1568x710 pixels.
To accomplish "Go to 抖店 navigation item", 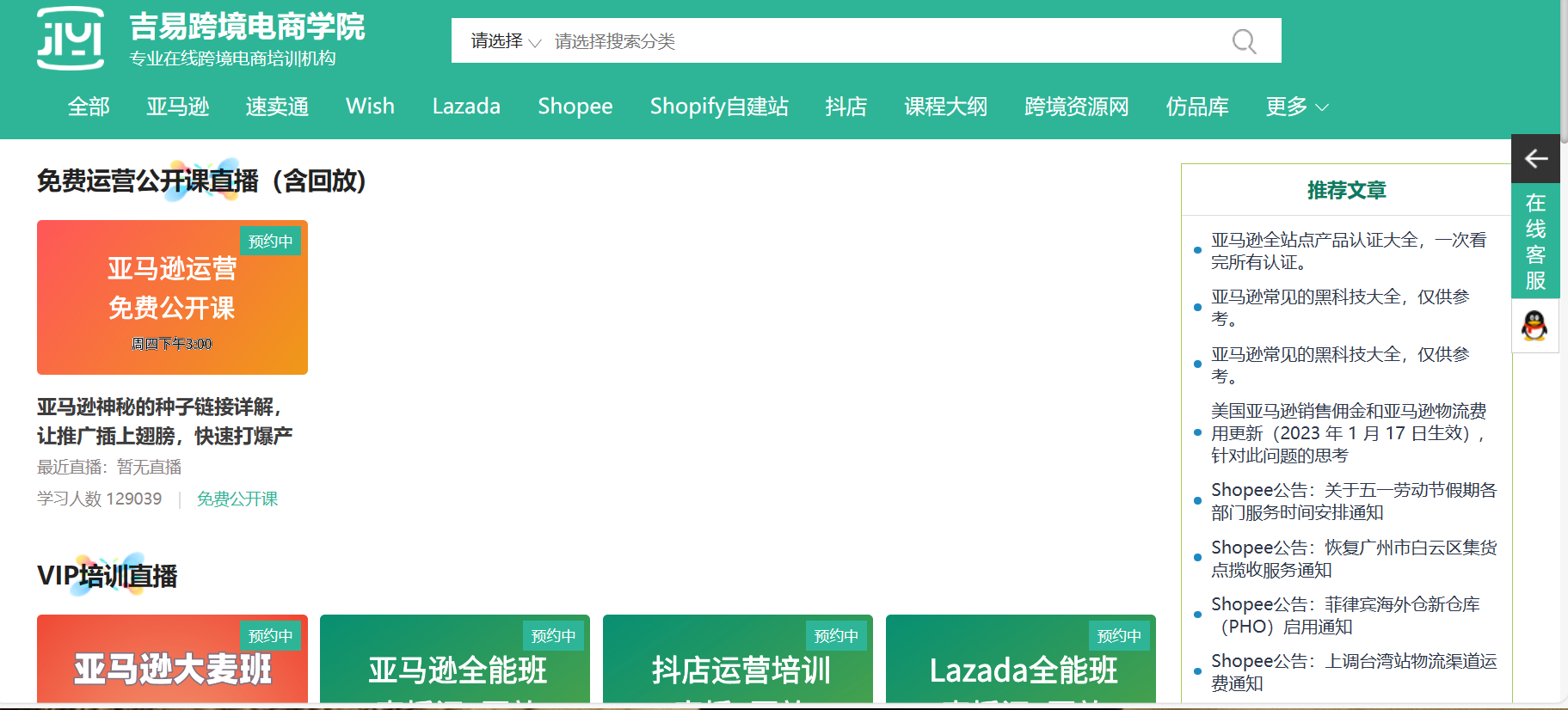I will (x=846, y=107).
